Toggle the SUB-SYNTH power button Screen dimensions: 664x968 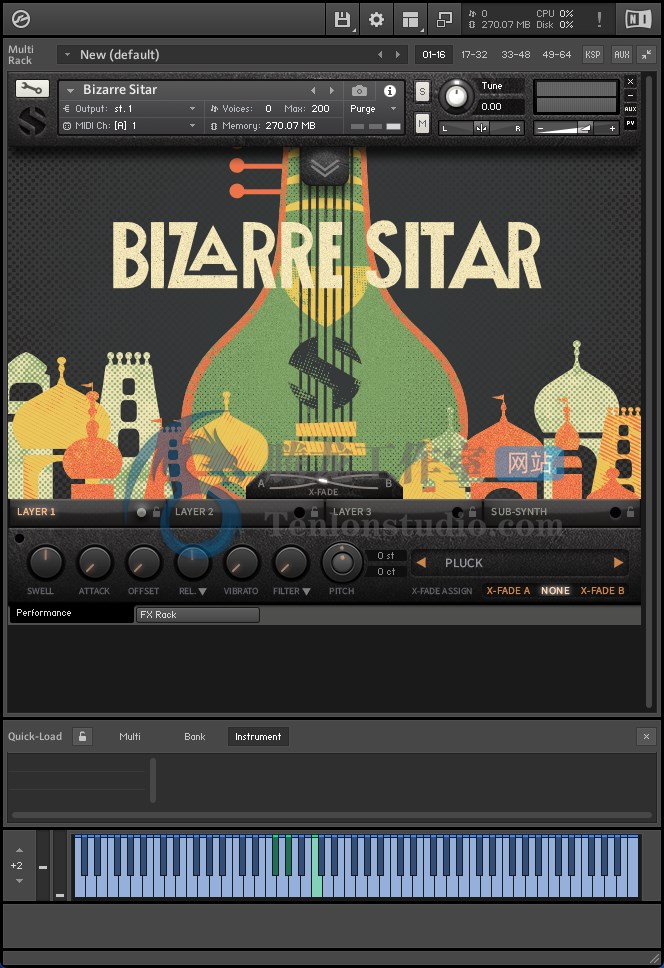pos(615,512)
